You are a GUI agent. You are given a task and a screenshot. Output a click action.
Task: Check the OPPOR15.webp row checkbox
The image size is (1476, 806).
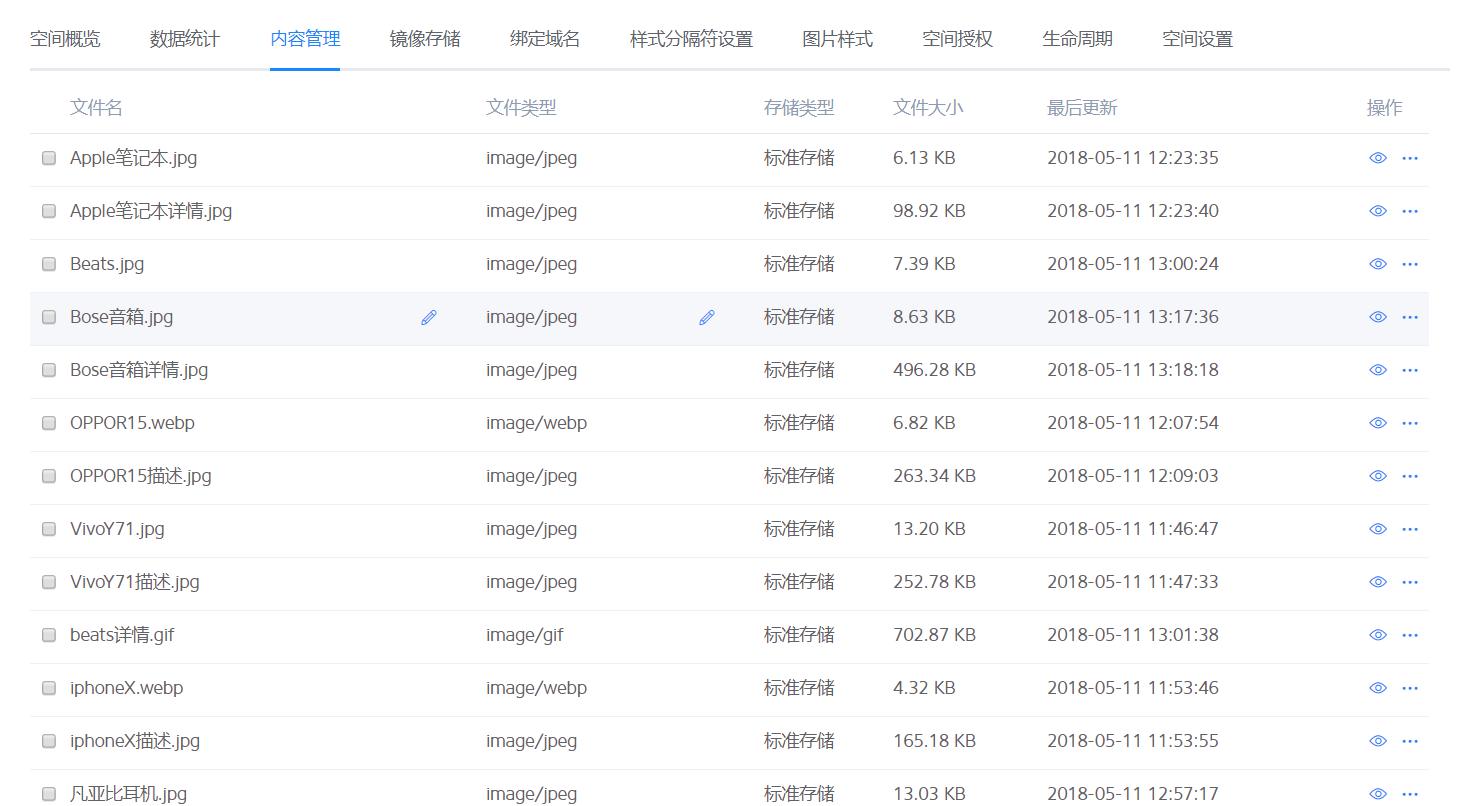click(x=49, y=423)
